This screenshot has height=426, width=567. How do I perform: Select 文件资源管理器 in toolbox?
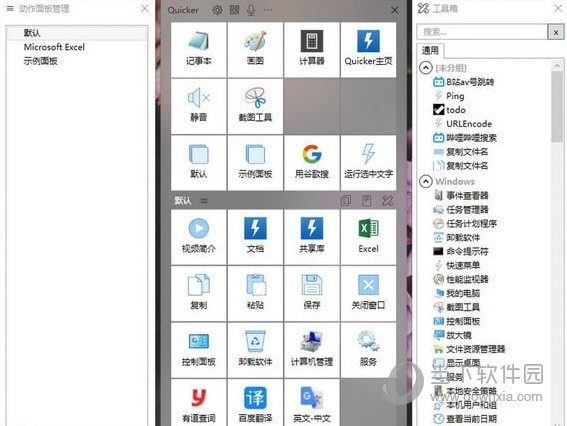tap(469, 349)
